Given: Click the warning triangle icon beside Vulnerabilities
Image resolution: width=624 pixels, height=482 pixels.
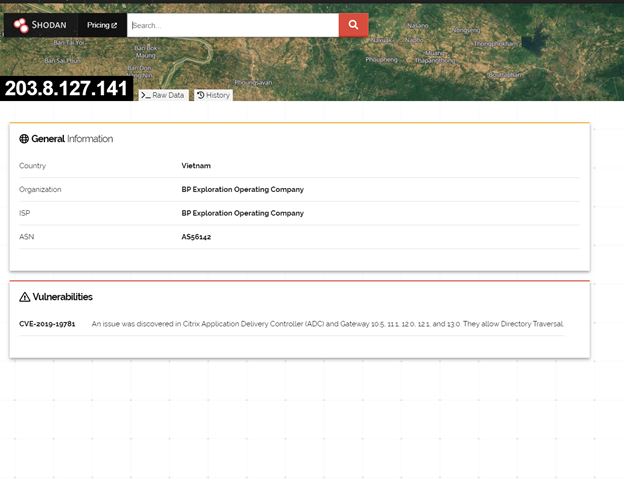Looking at the screenshot, I should (25, 297).
